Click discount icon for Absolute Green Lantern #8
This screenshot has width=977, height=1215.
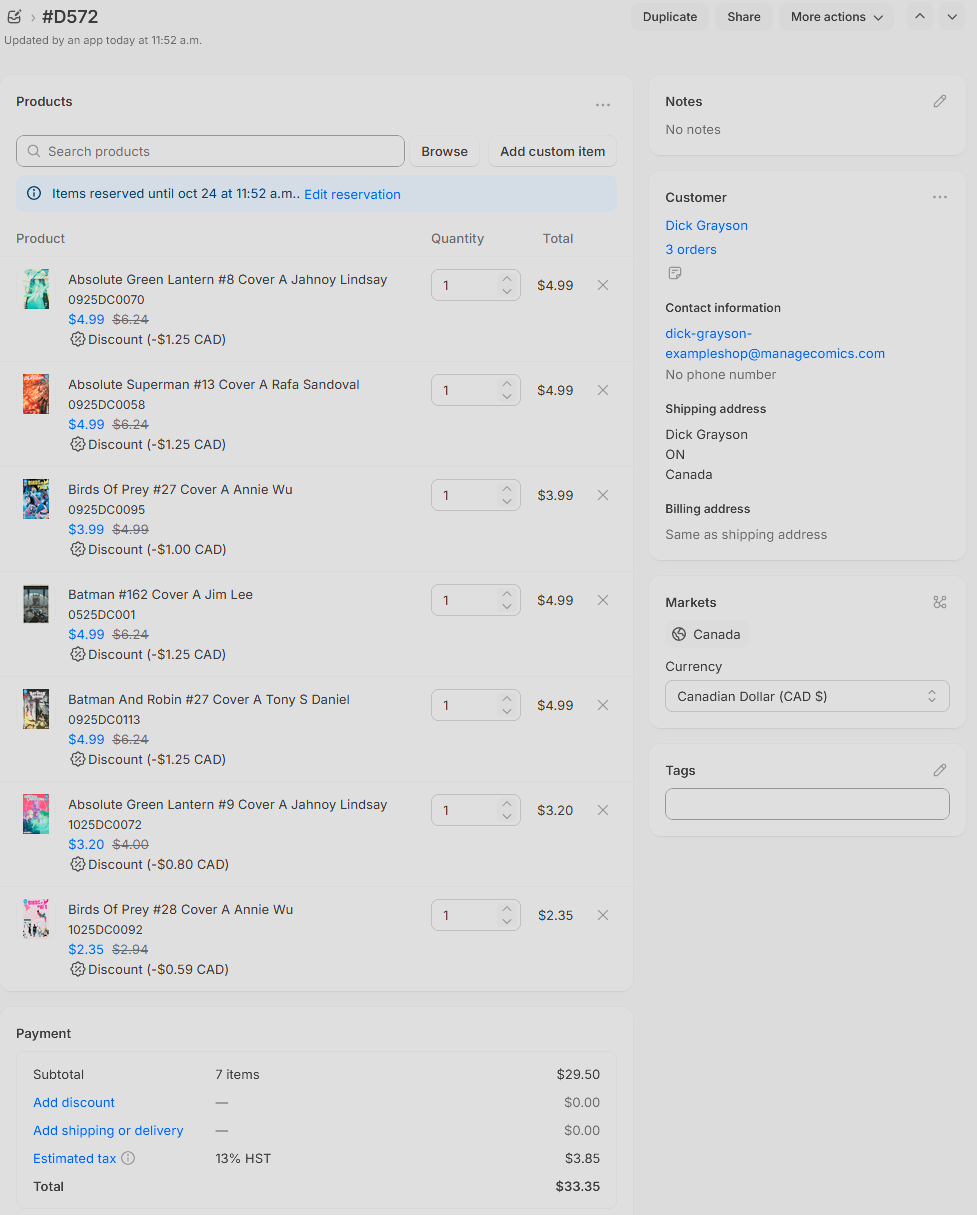coord(78,339)
